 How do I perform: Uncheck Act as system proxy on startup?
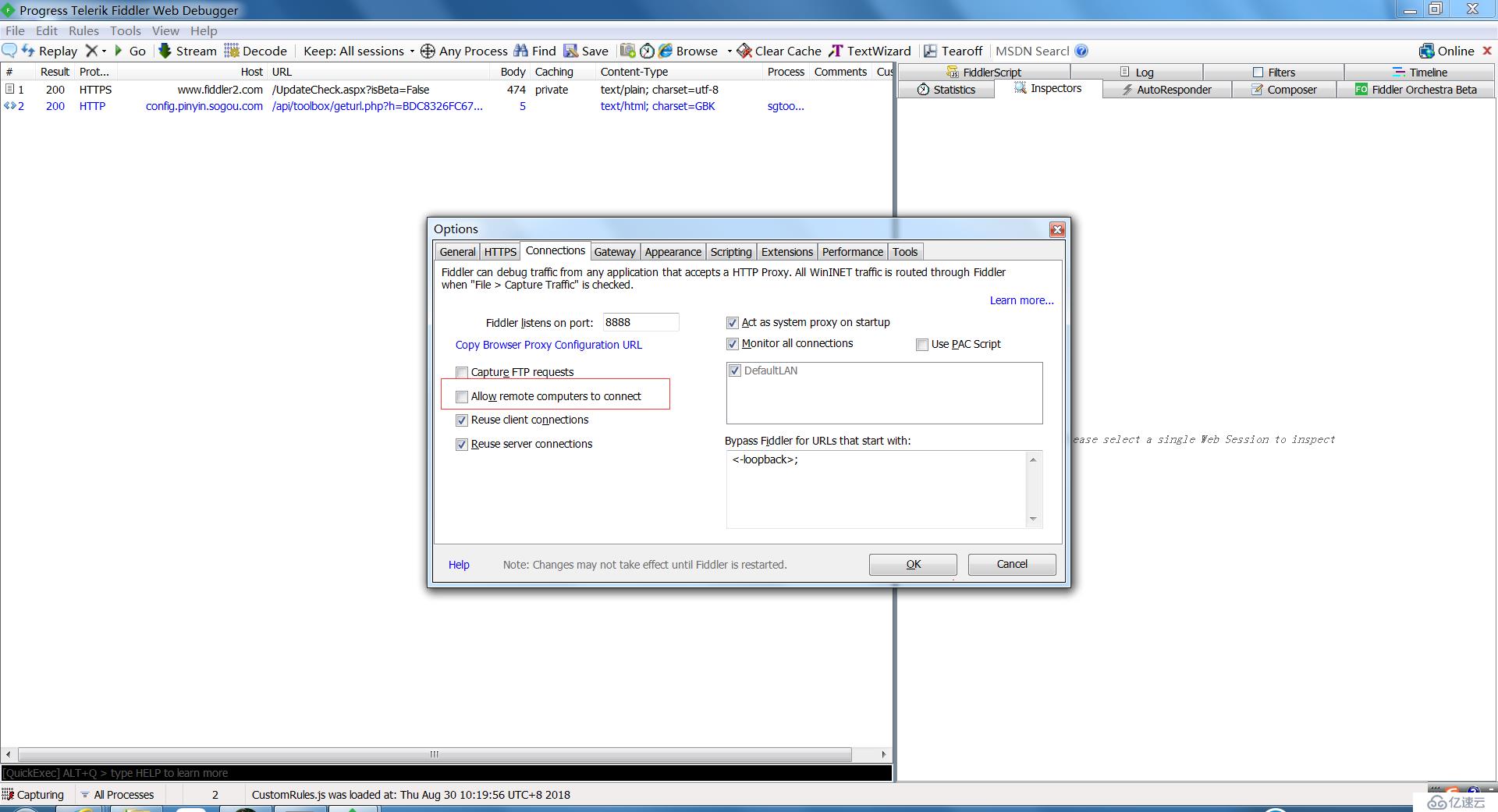733,323
